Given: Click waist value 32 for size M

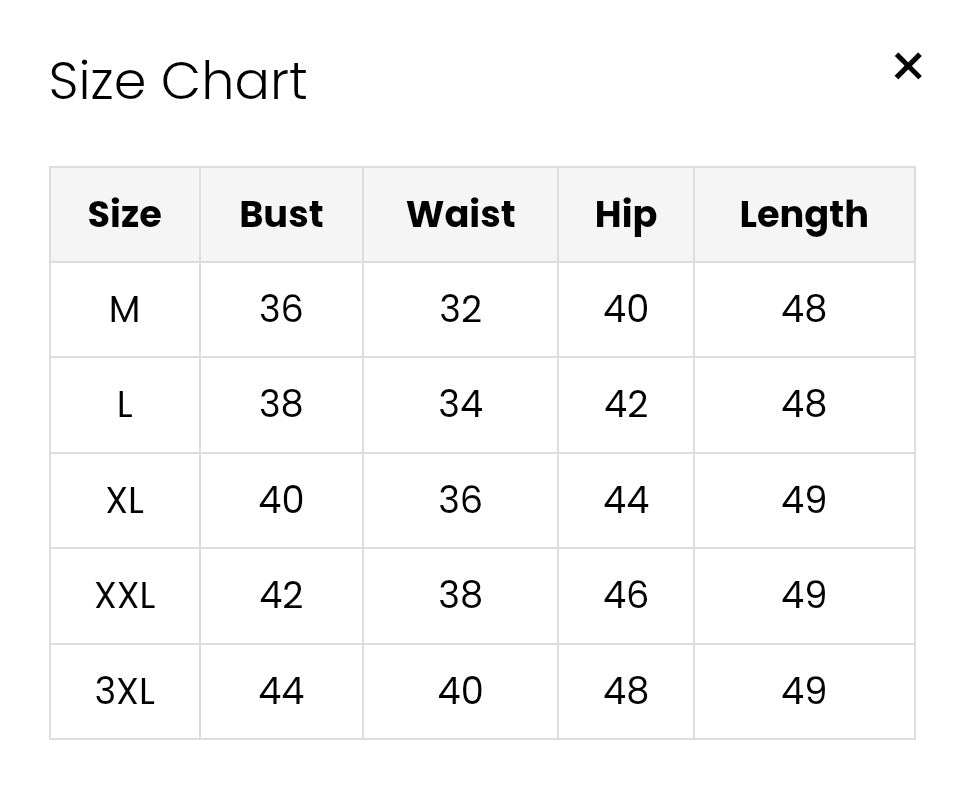Looking at the screenshot, I should pyautogui.click(x=460, y=310).
